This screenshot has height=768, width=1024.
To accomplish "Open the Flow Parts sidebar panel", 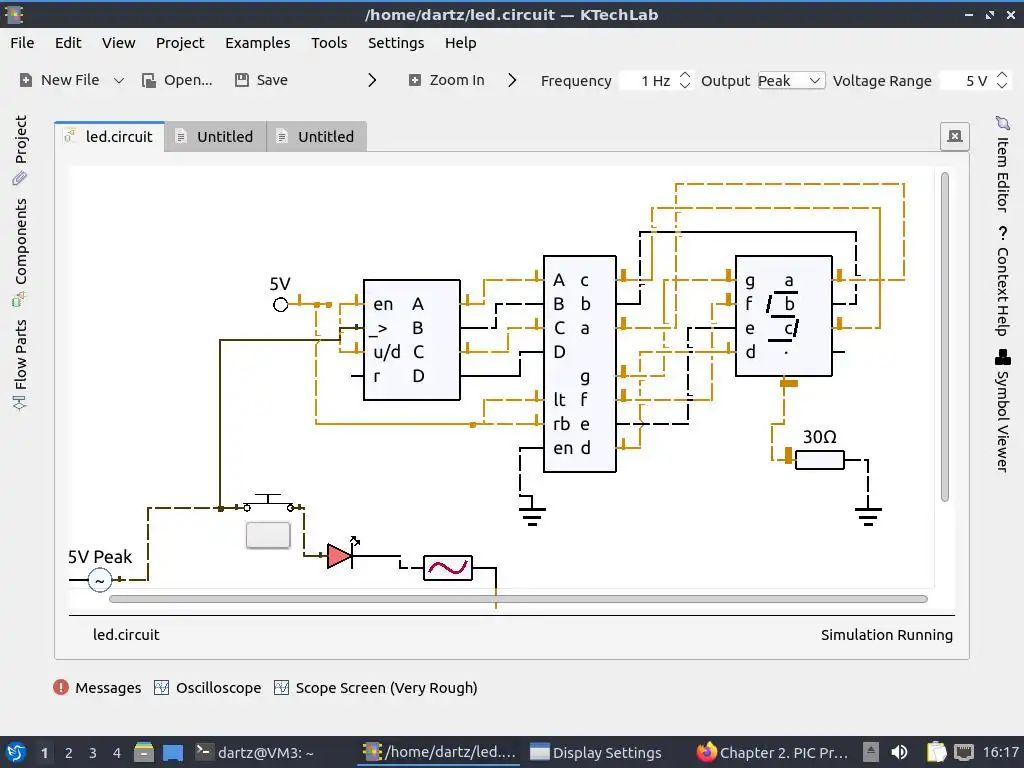I will (20, 364).
